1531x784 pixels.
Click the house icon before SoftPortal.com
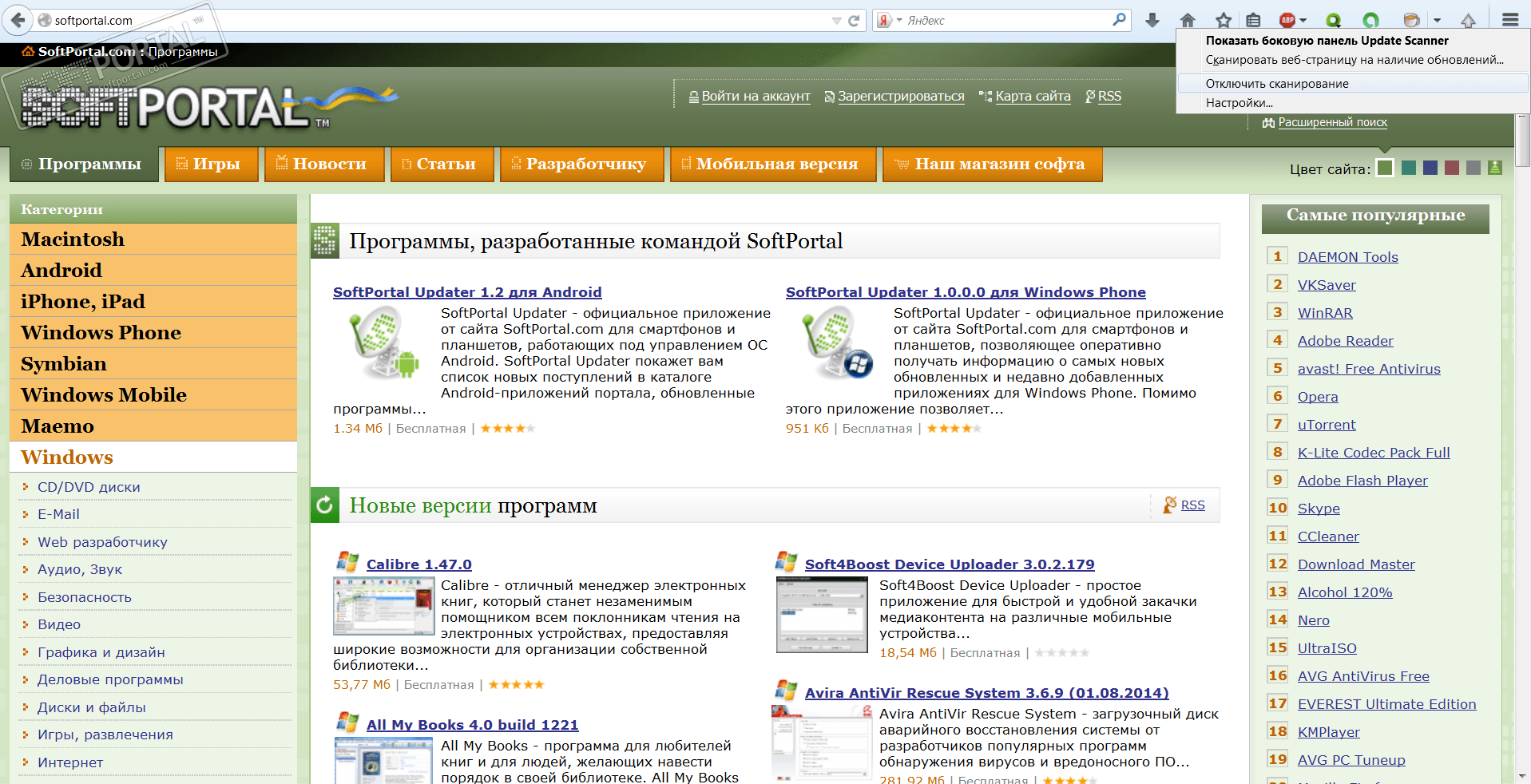click(28, 52)
